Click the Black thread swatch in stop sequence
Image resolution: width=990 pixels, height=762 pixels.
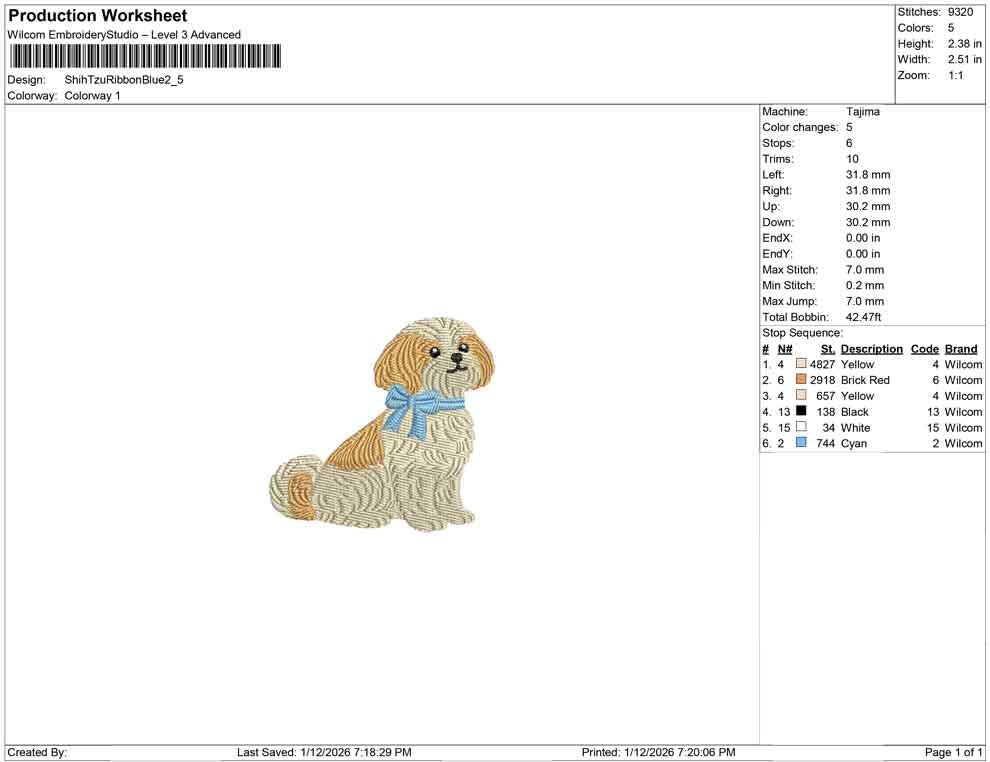pyautogui.click(x=800, y=412)
